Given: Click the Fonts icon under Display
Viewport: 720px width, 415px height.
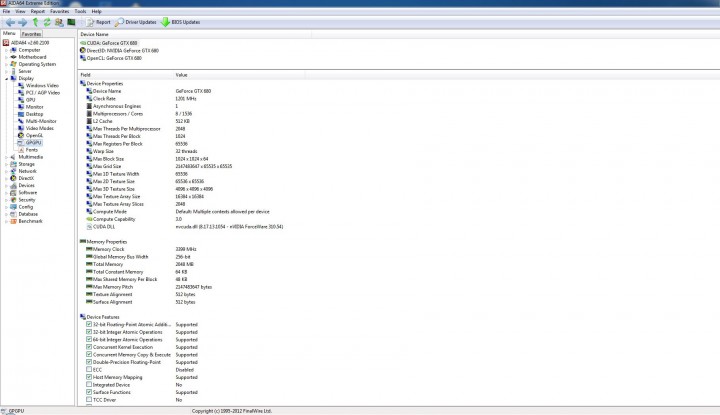Looking at the screenshot, I should 21,150.
